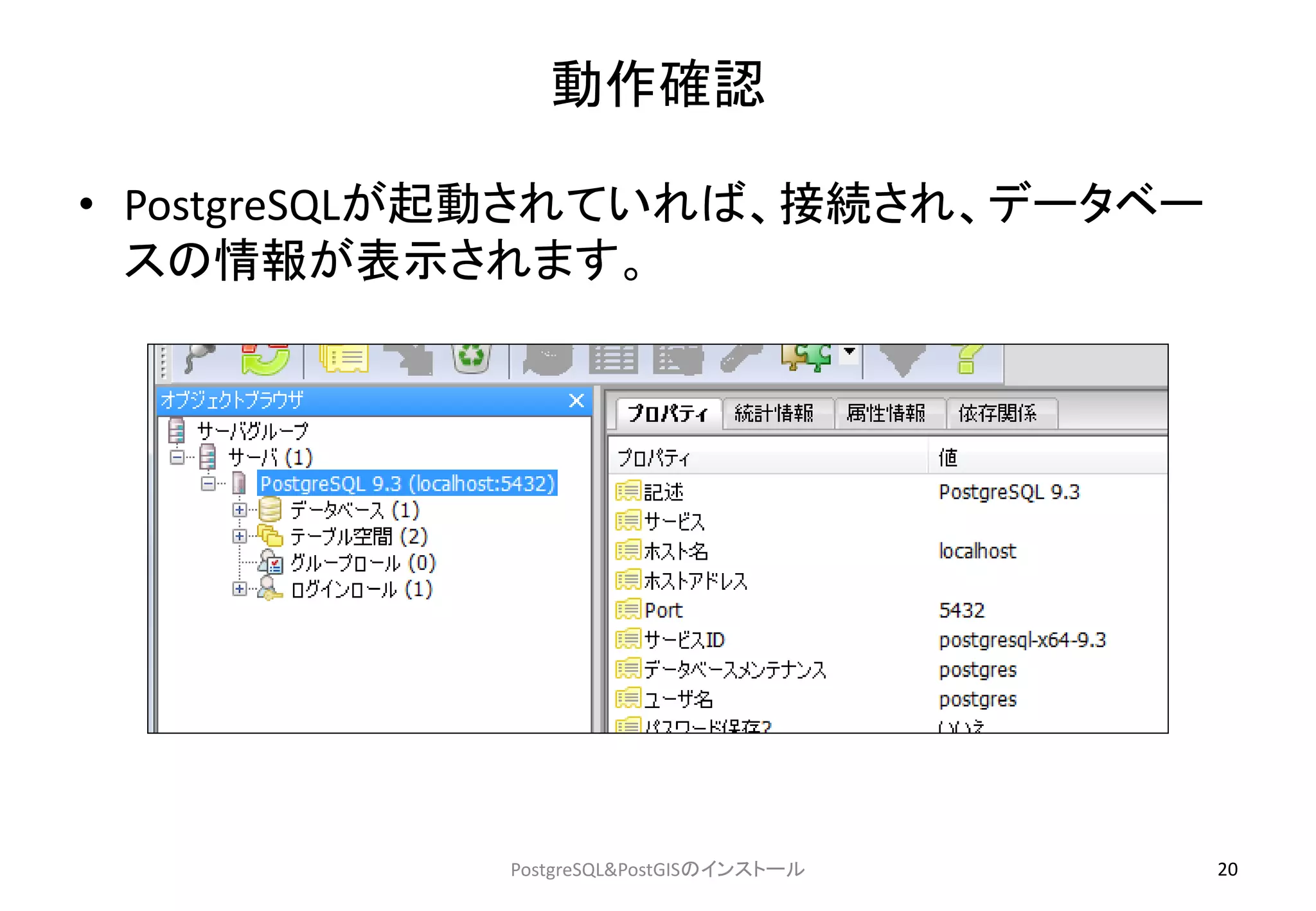Select PostgreSQL 9.3 (localhost:5432) server
Screen dimensions: 1316x911
(x=407, y=483)
